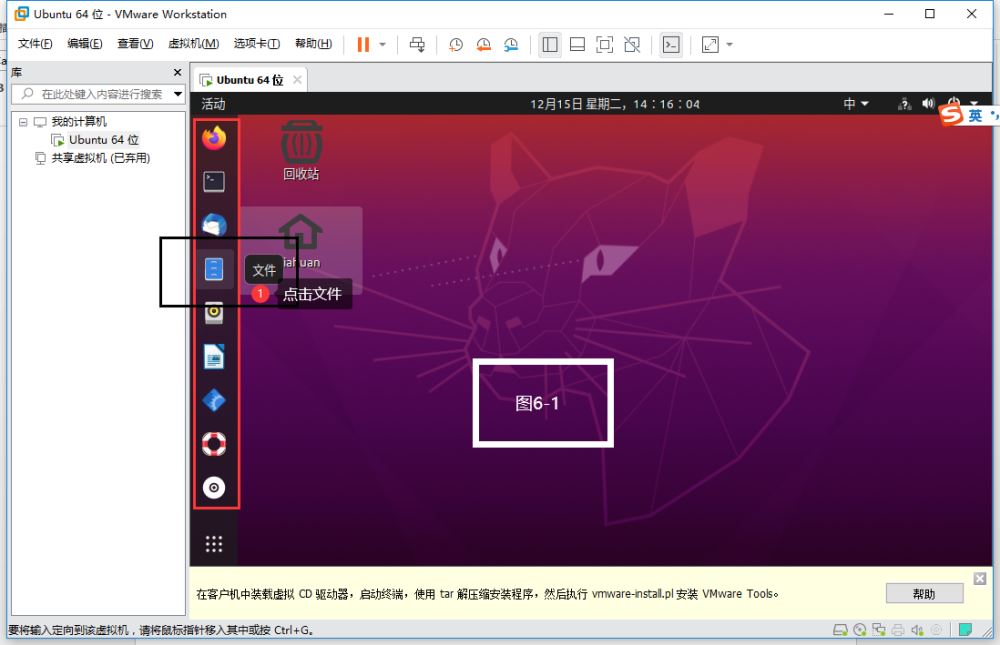Click the CD/DVD drive status bar icon
The image size is (1000, 645).
860,630
